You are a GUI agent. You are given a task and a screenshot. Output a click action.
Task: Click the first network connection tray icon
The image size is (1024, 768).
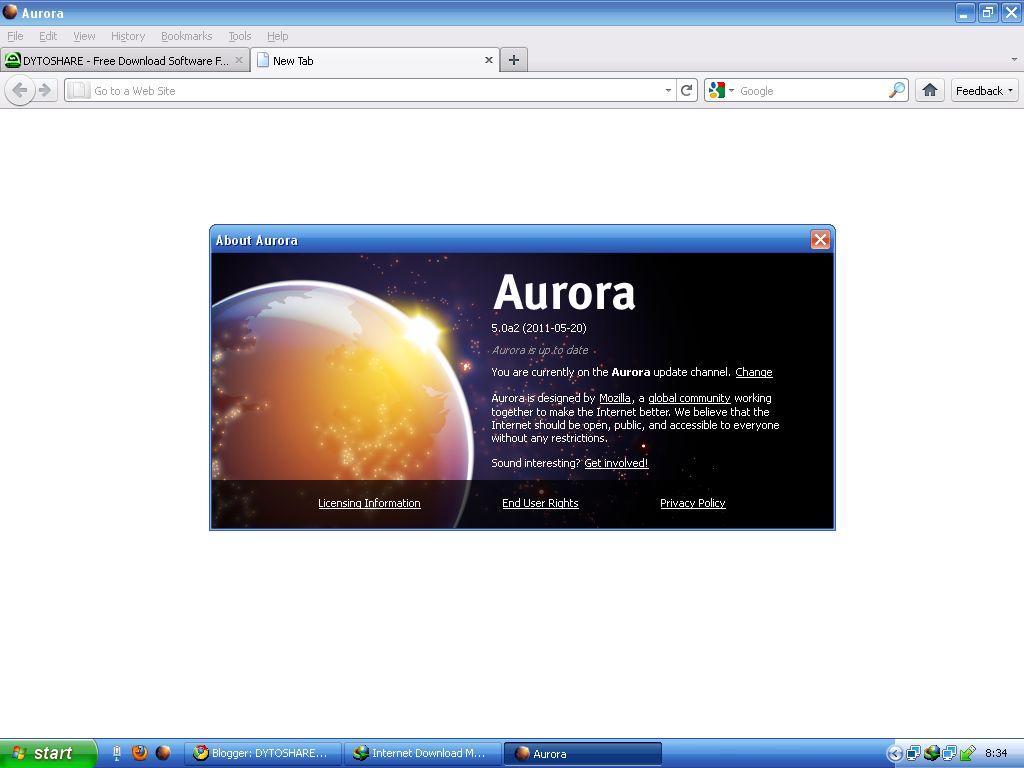point(913,753)
